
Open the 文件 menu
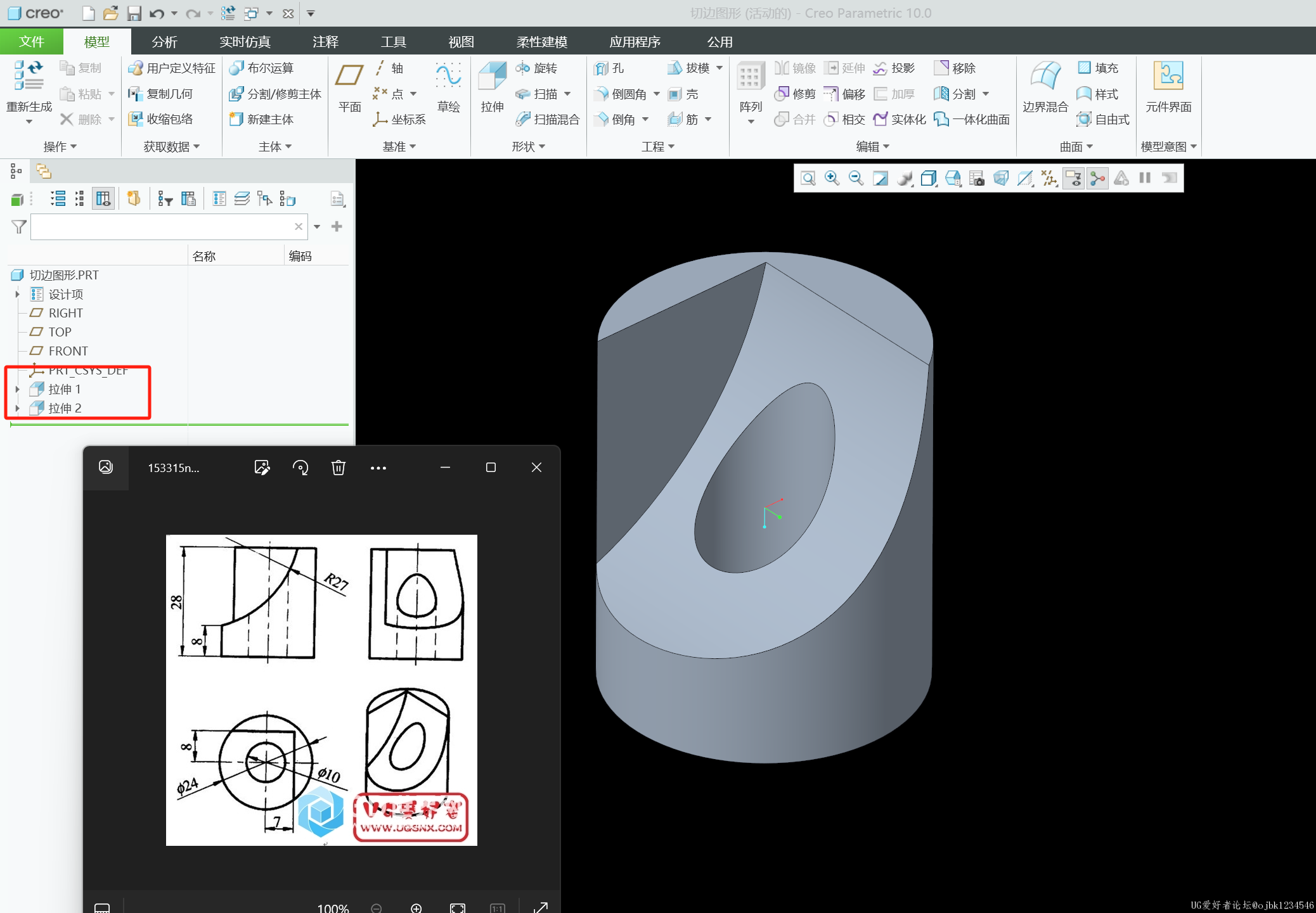point(32,42)
